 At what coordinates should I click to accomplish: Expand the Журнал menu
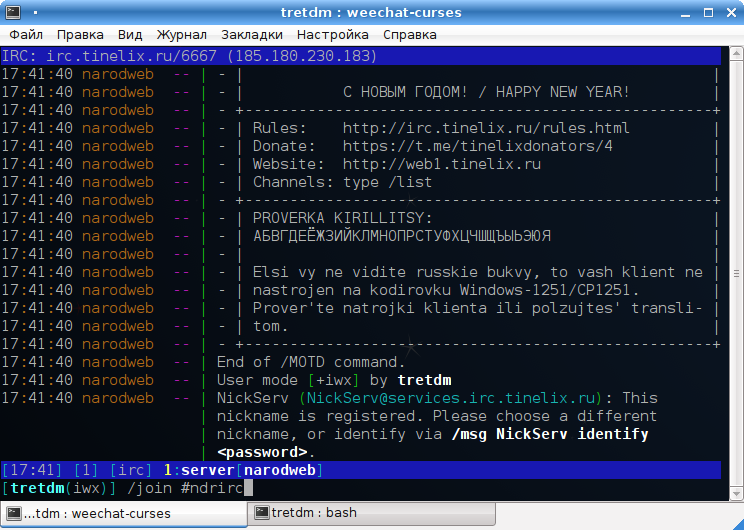181,35
